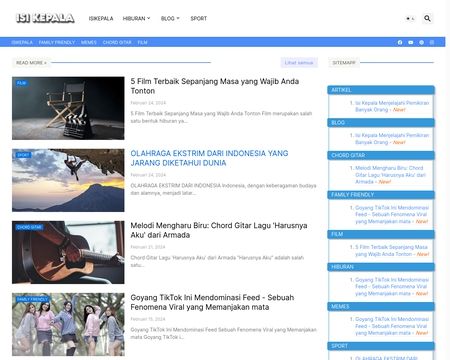
Task: Open the TikTok dancers group thumbnail
Action: click(x=68, y=324)
